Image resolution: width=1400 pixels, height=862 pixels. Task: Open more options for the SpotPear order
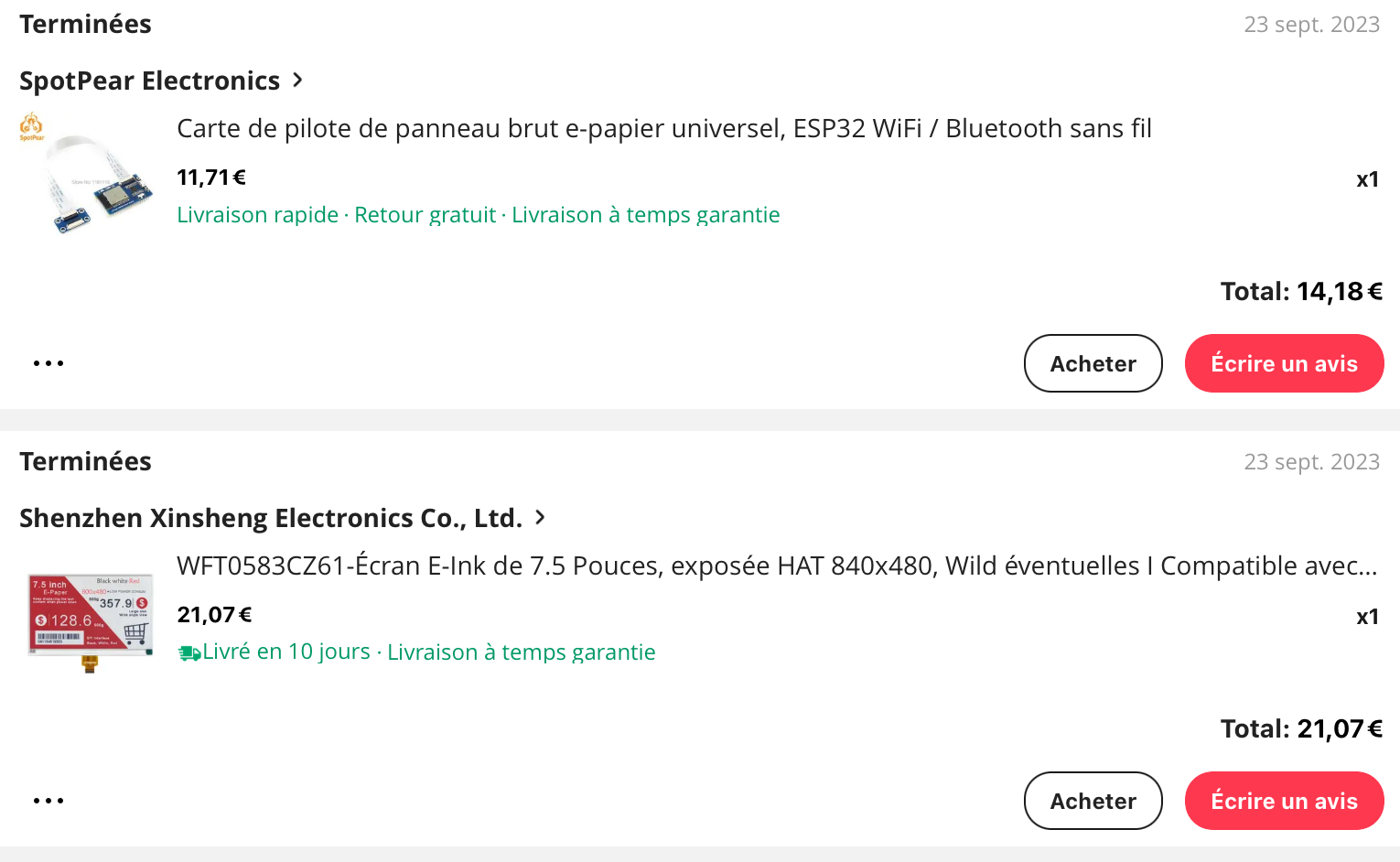(x=48, y=363)
